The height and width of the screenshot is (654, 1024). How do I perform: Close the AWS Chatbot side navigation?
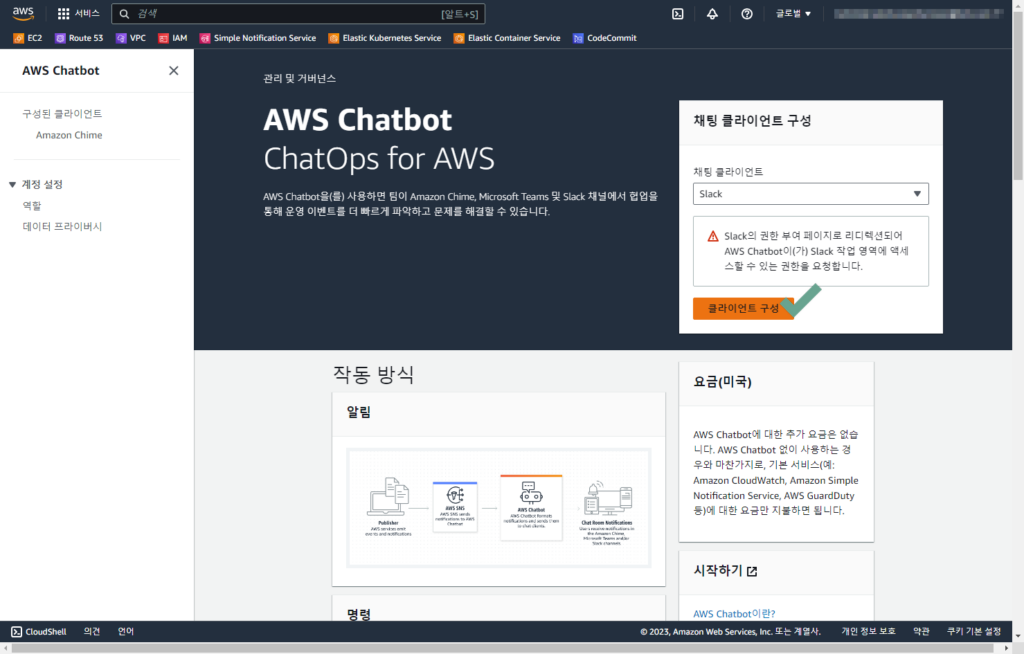(174, 71)
